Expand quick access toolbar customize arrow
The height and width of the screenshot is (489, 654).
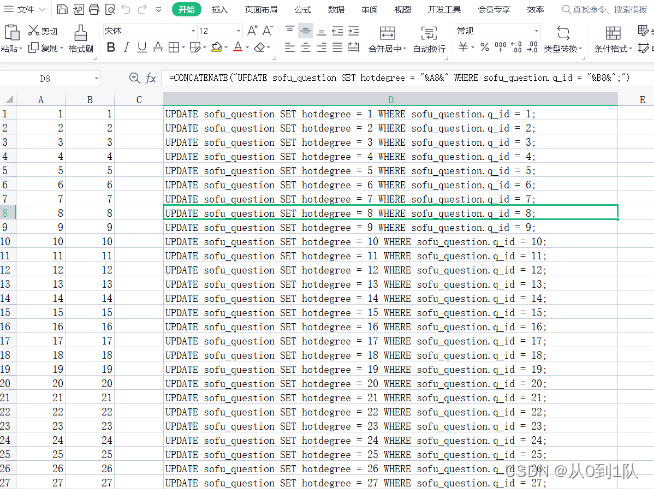(158, 9)
